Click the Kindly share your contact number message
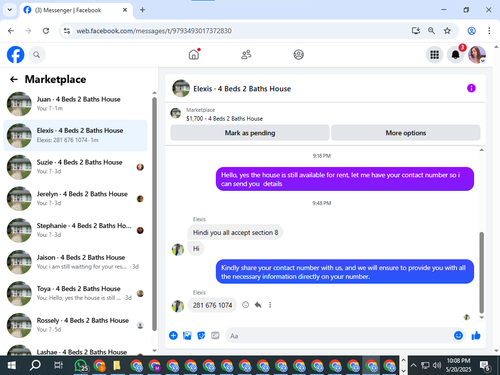Image resolution: width=500 pixels, height=375 pixels. tap(345, 272)
